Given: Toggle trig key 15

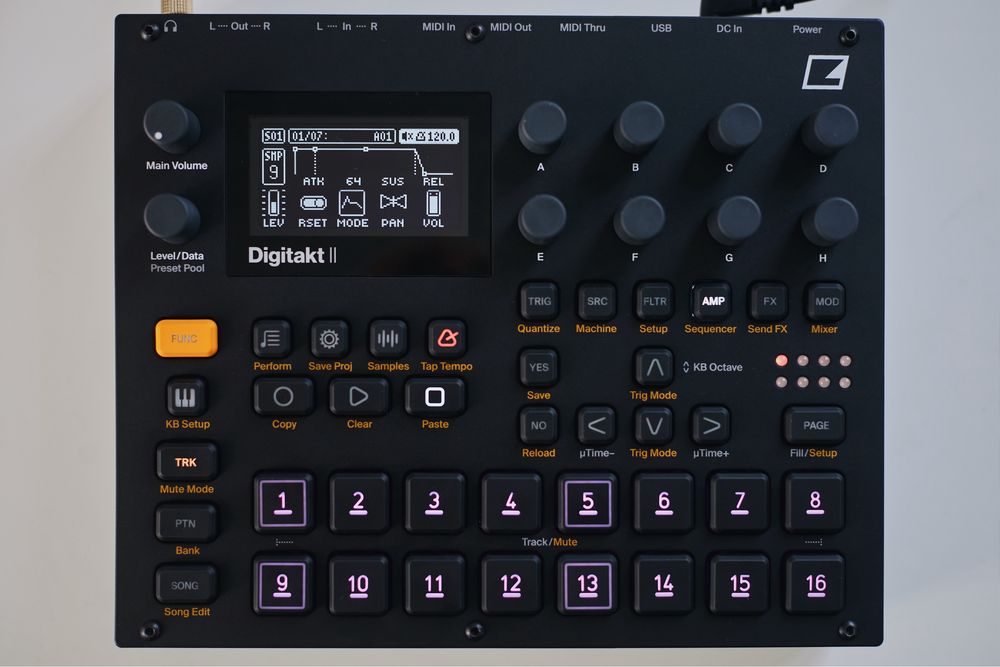Looking at the screenshot, I should pos(739,585).
